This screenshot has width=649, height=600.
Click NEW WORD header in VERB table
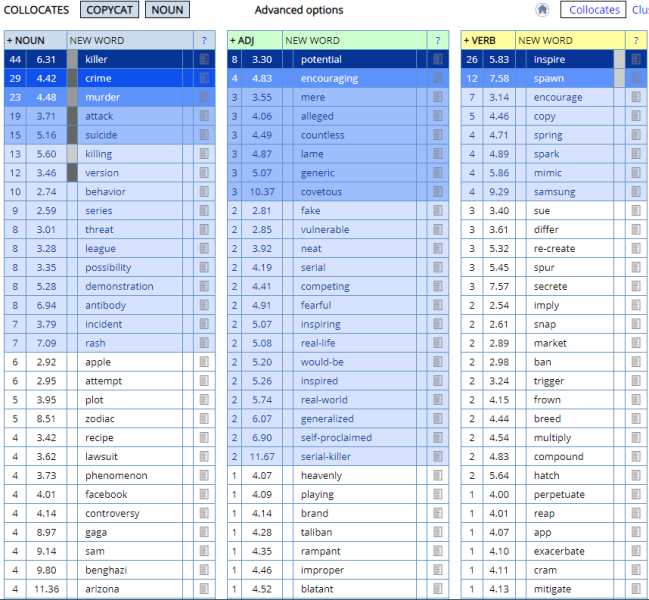click(546, 41)
